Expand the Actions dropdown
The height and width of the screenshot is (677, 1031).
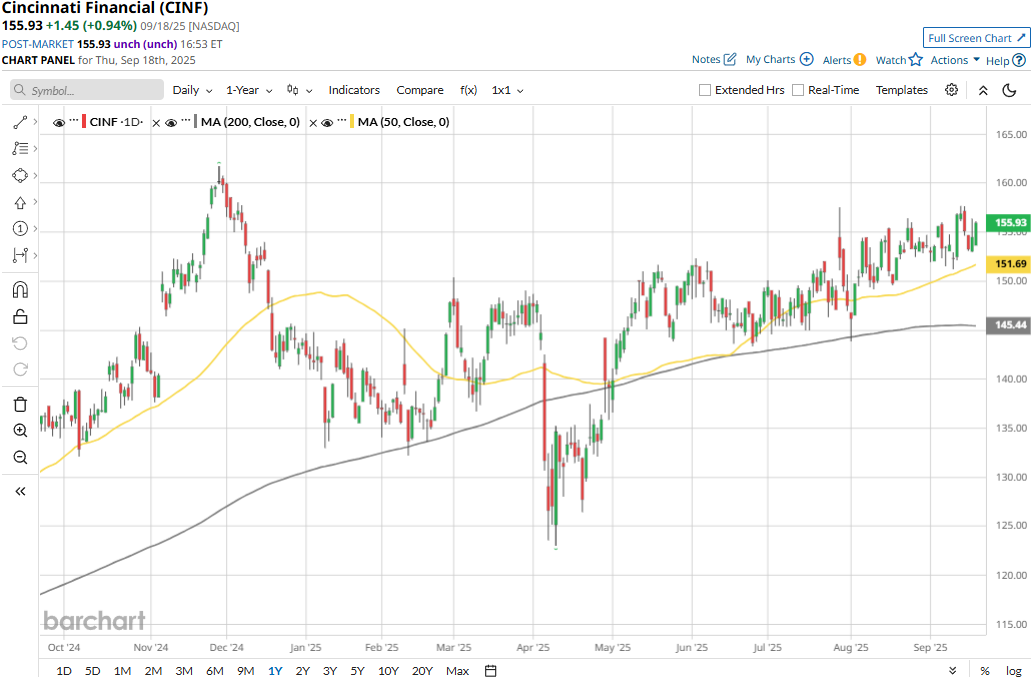(x=955, y=60)
